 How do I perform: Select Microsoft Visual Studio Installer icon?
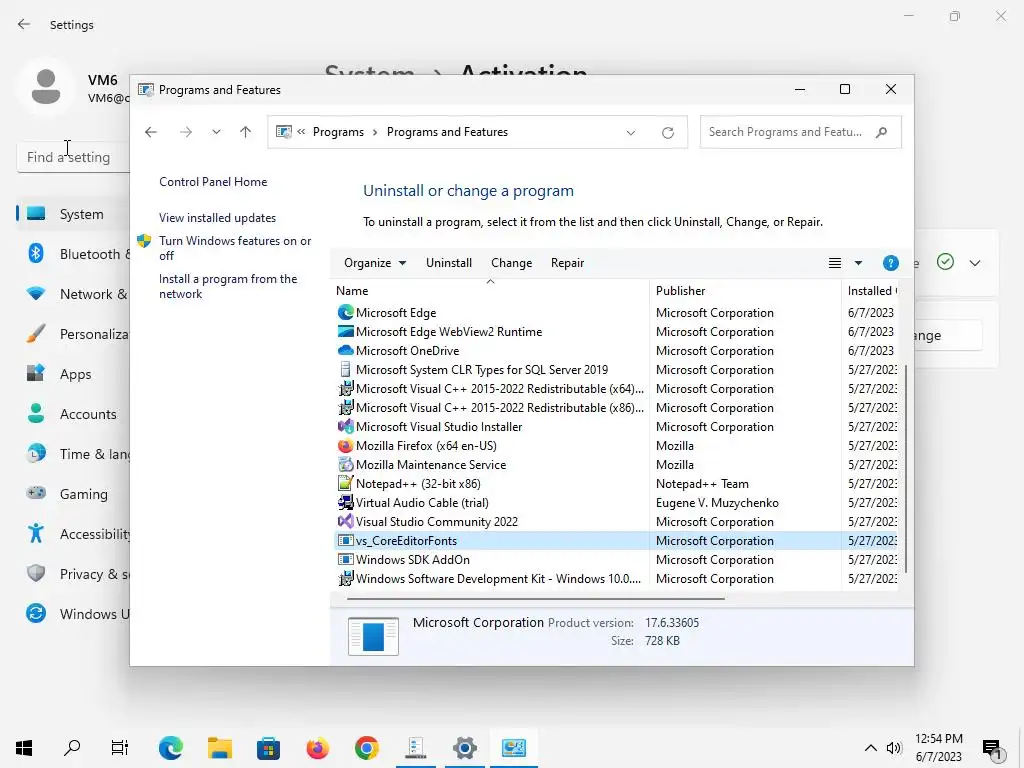[x=345, y=426]
